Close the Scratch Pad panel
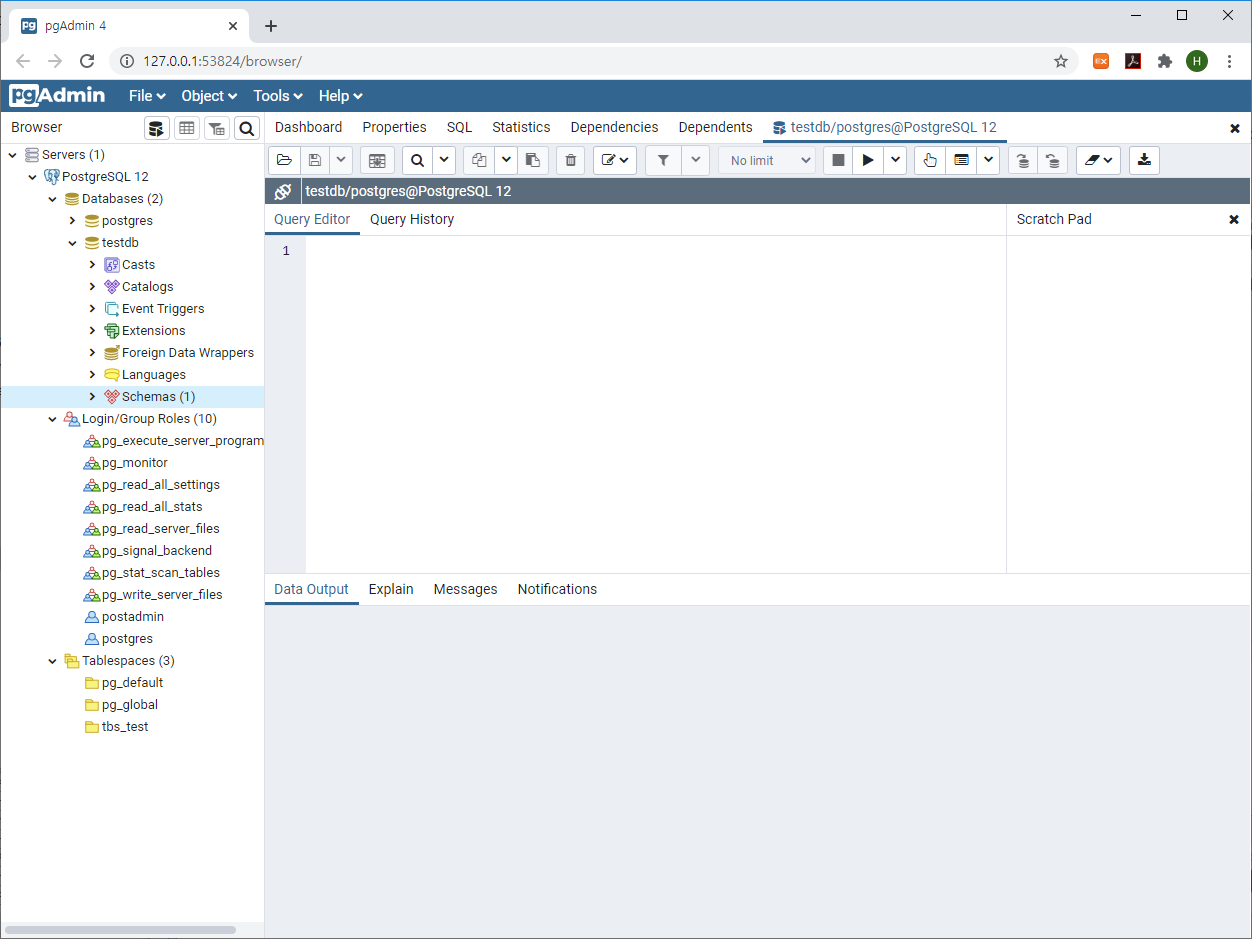Viewport: 1252px width, 939px height. pyautogui.click(x=1234, y=219)
